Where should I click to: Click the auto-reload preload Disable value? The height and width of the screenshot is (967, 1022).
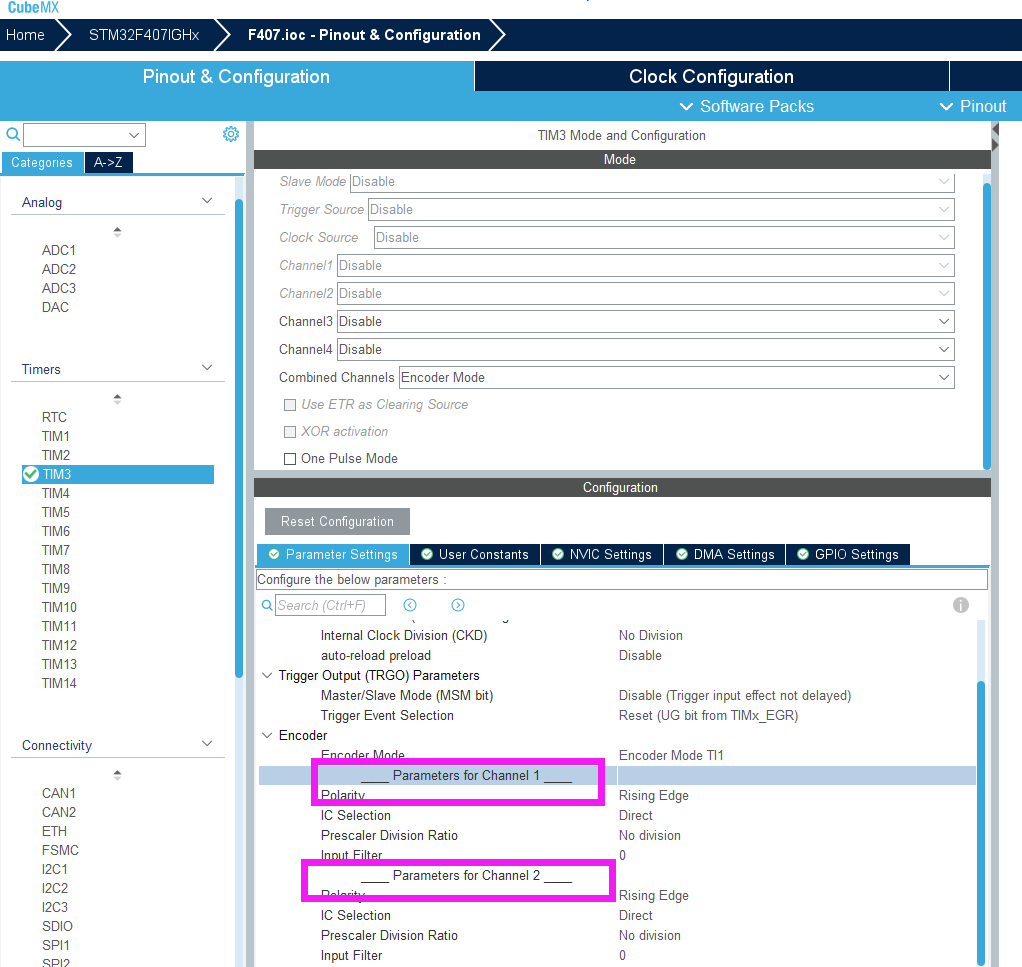pos(640,656)
